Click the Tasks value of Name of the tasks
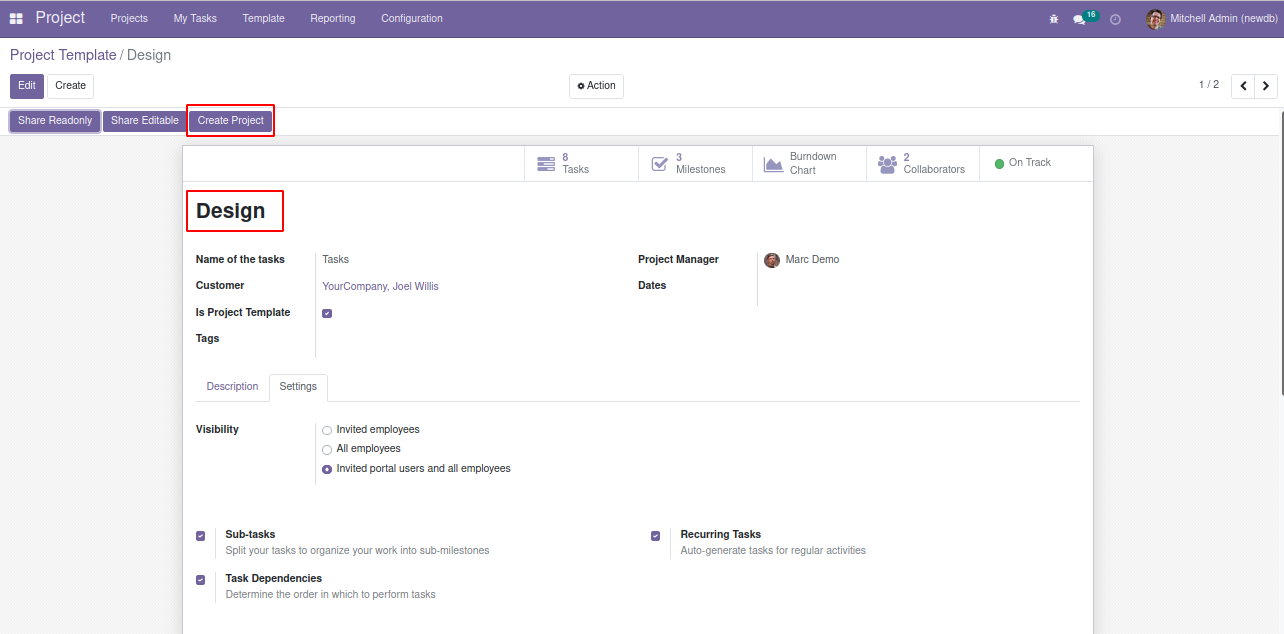Screen dimensions: 1284x634 pos(335,260)
